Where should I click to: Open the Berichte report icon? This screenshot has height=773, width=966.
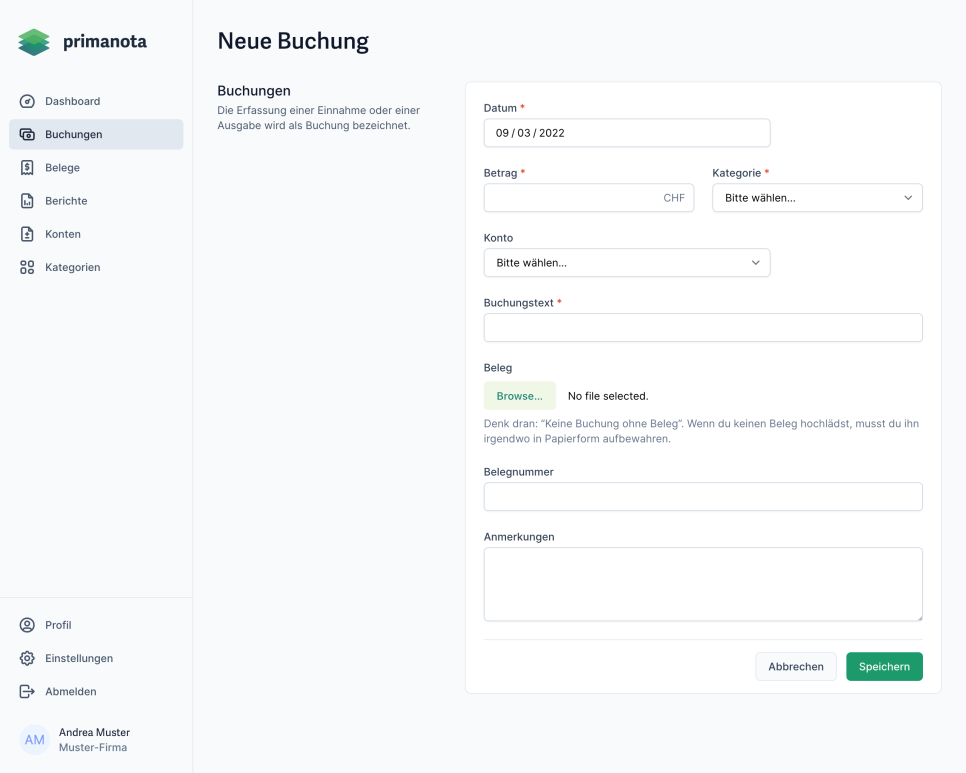pos(28,201)
